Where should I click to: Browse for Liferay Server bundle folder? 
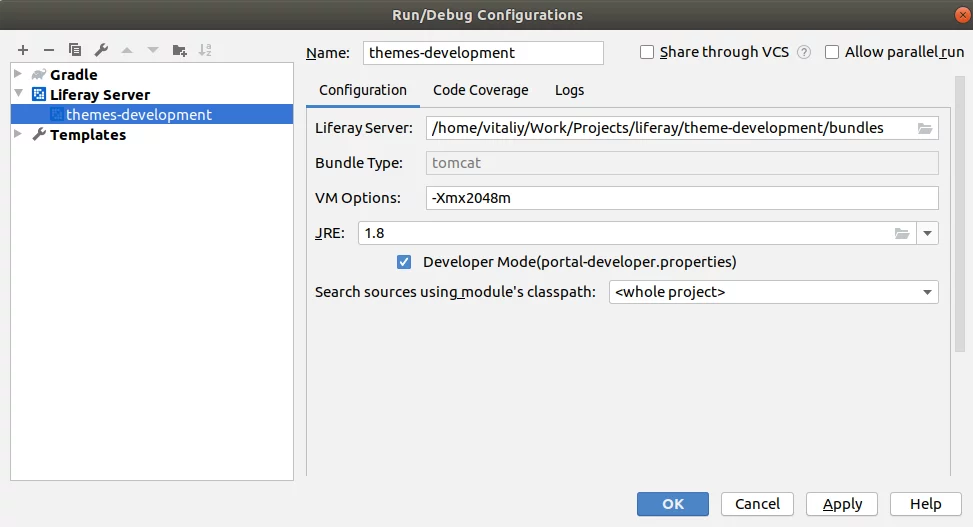[x=925, y=128]
